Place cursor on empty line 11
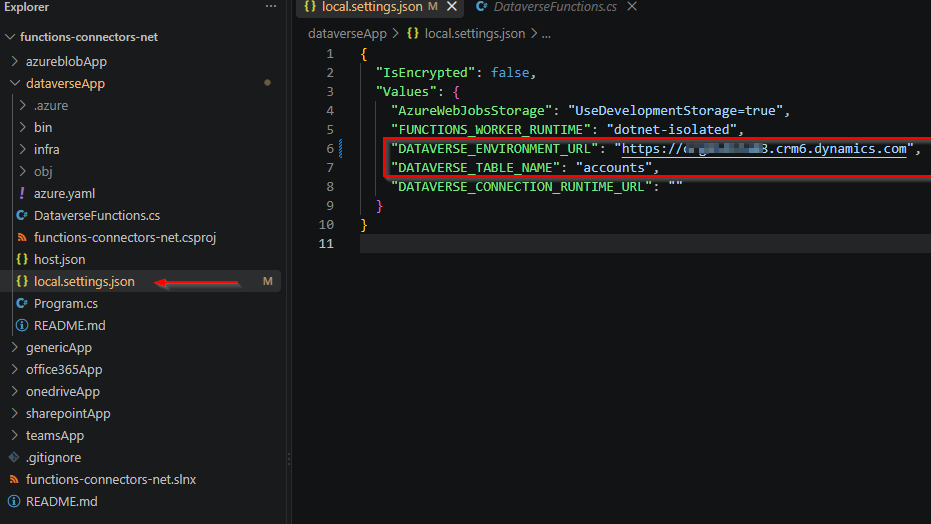Viewport: 931px width, 524px height. (645, 243)
